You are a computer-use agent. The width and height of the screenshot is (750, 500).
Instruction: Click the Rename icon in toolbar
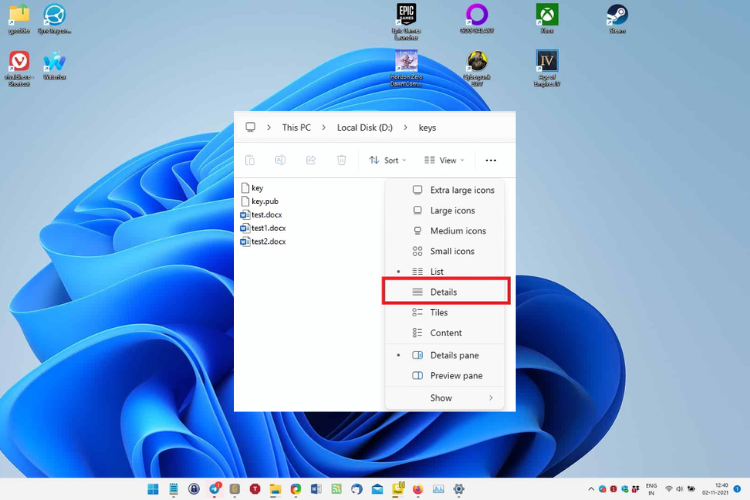tap(281, 160)
